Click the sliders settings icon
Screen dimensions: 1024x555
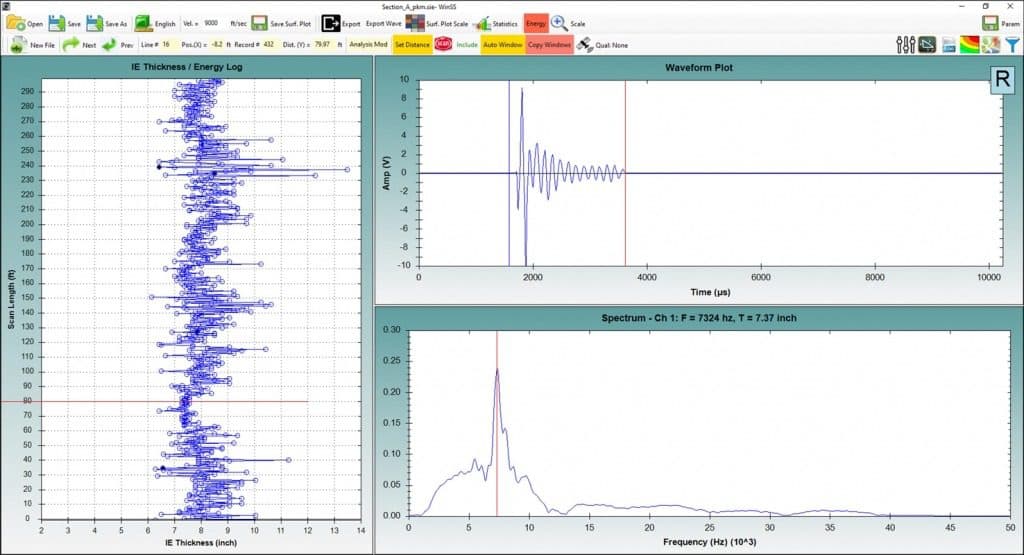tap(908, 45)
